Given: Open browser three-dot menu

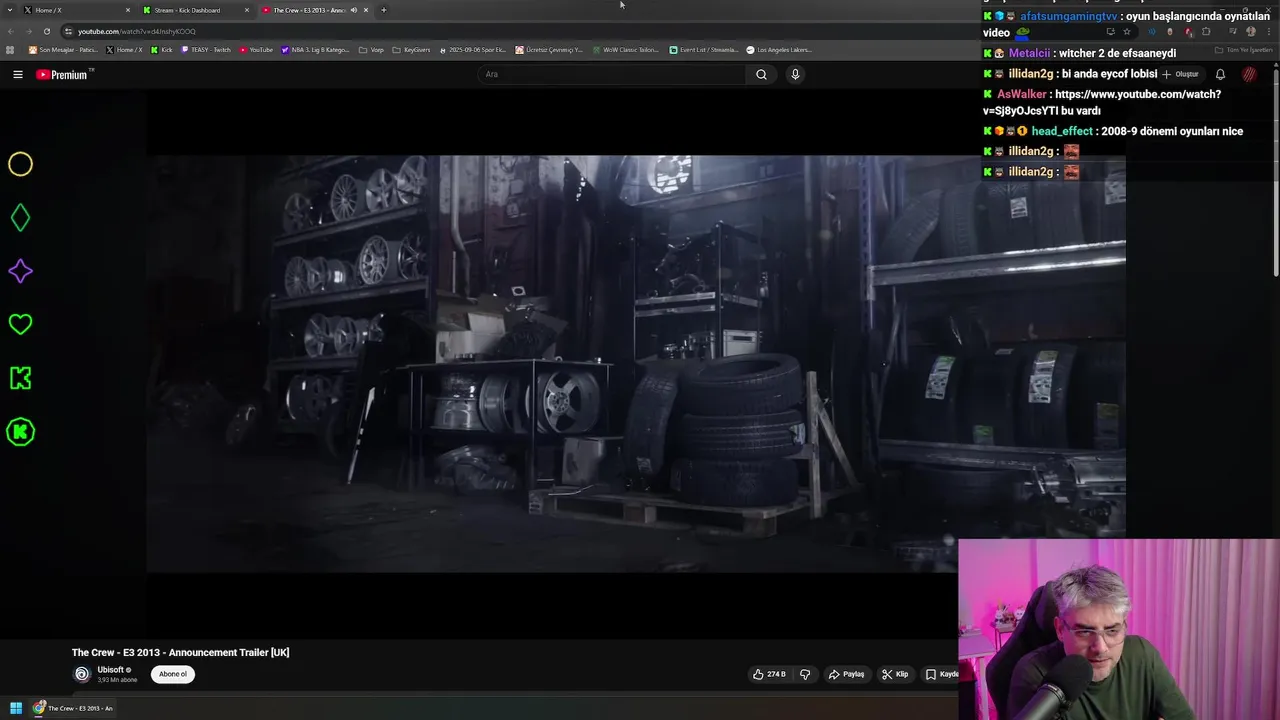Looking at the screenshot, I should pos(1271,31).
